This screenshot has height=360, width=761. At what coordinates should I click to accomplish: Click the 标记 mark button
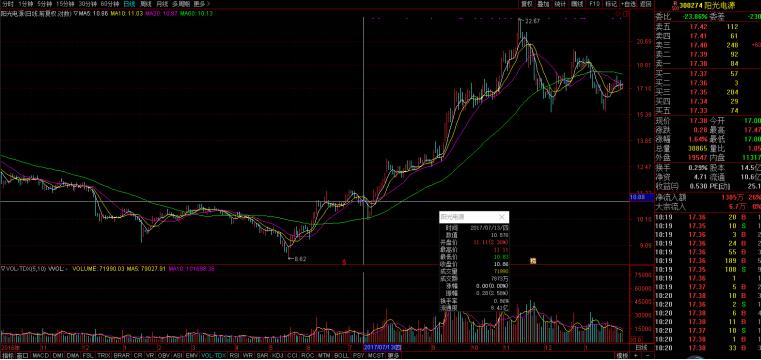[611, 3]
